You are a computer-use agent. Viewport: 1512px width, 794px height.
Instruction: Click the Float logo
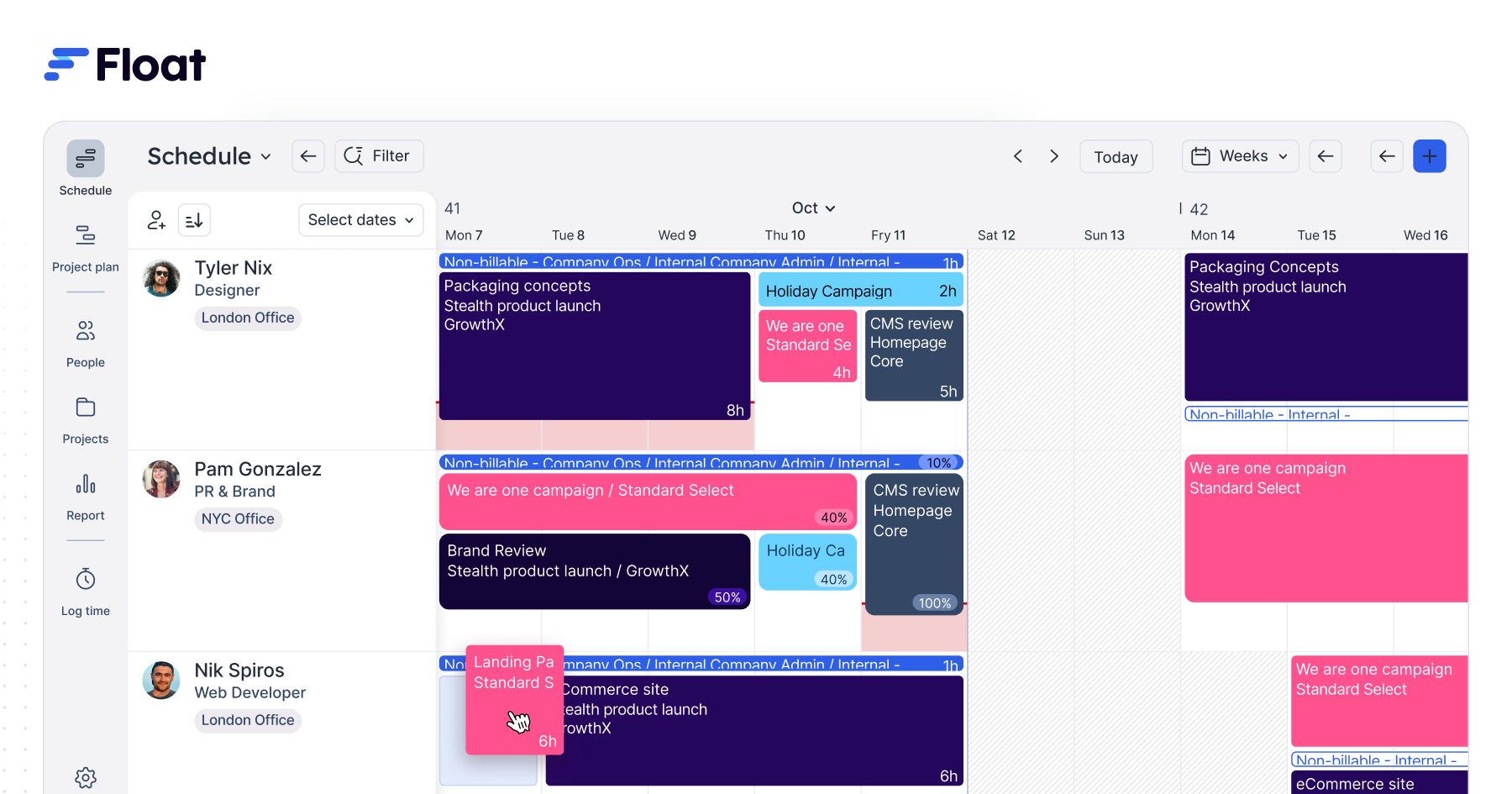point(124,65)
